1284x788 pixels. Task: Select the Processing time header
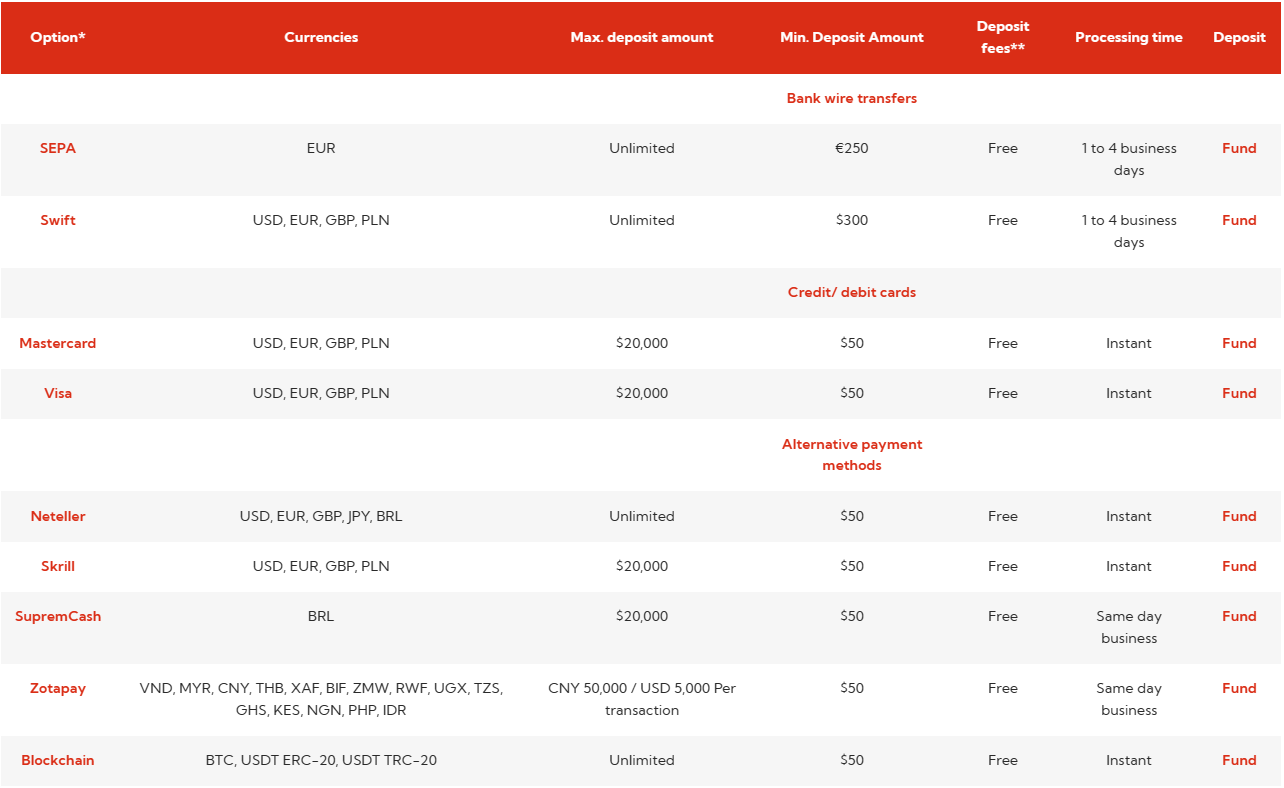[x=1129, y=37]
